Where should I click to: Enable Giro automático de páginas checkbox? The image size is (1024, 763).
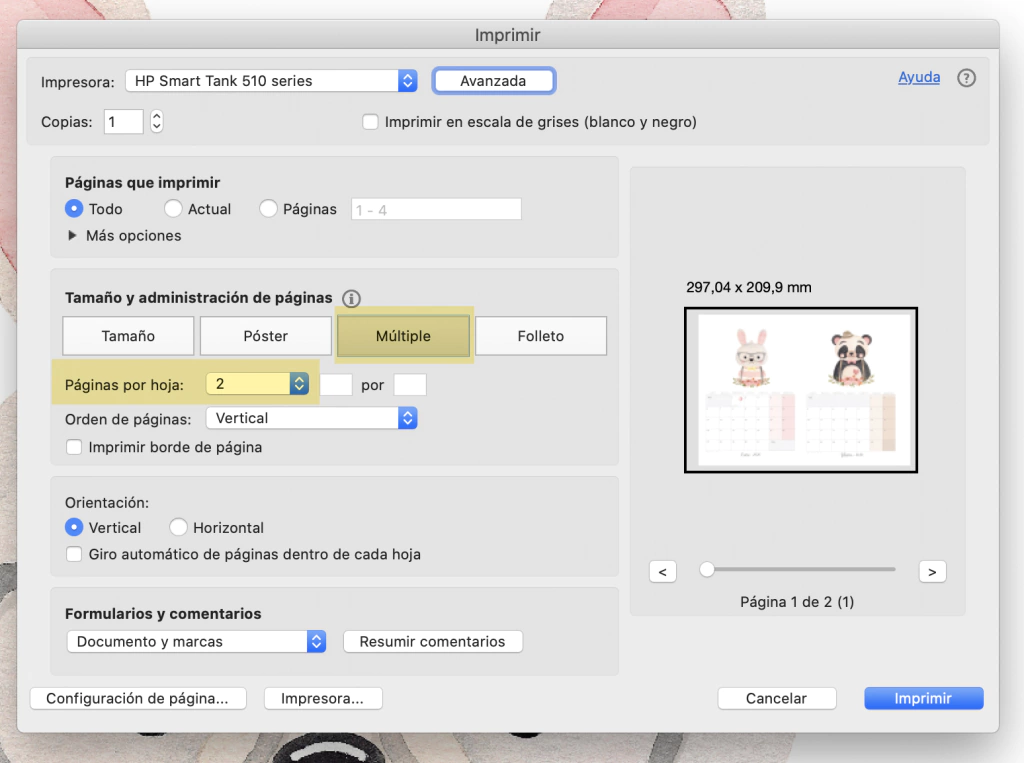(74, 554)
